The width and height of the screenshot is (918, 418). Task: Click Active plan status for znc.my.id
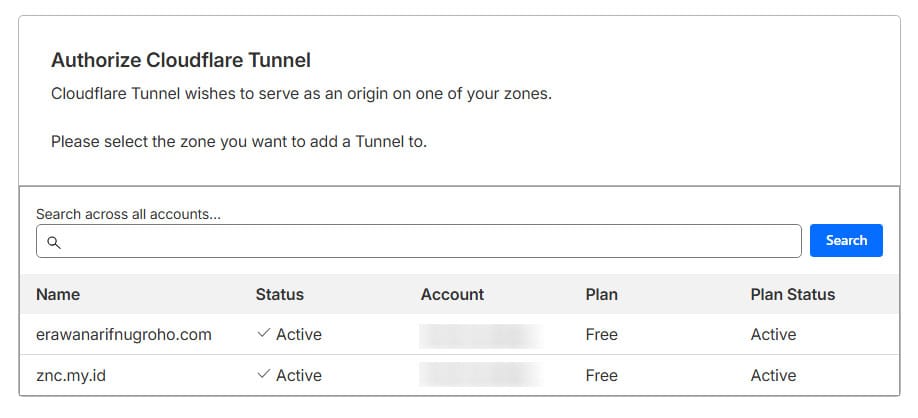pyautogui.click(x=774, y=376)
